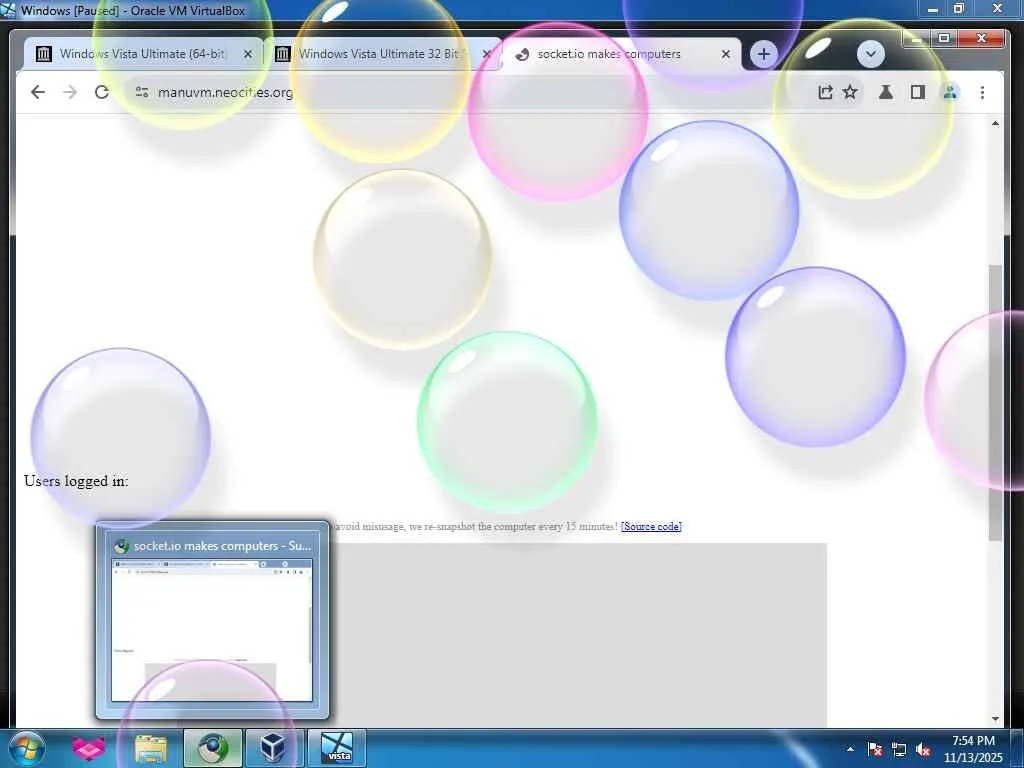Open the VirtualBox cube taskbar icon
Viewport: 1024px width, 768px height.
[x=273, y=748]
